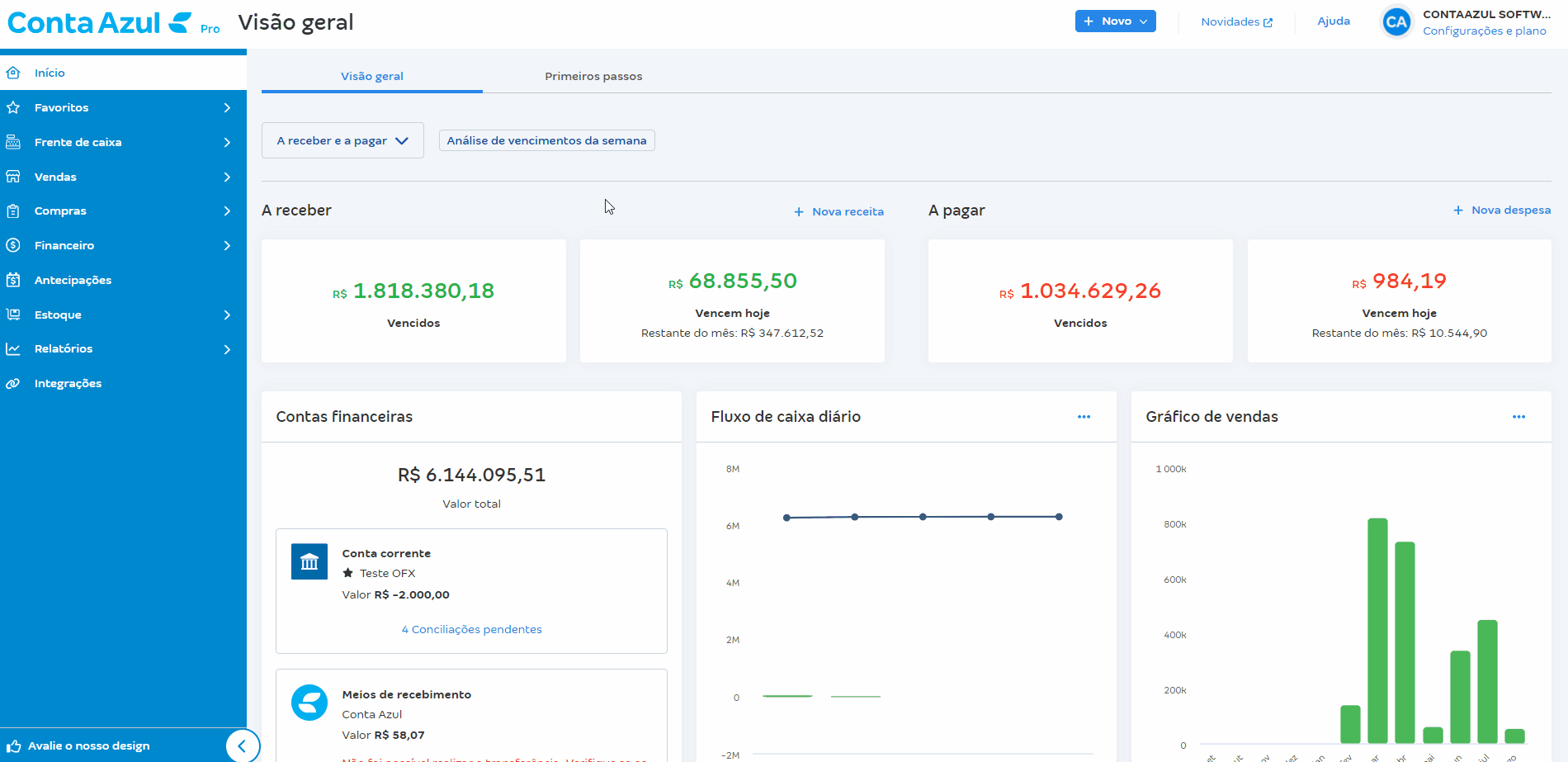Click the external link icon beside Novidades

click(x=1268, y=22)
